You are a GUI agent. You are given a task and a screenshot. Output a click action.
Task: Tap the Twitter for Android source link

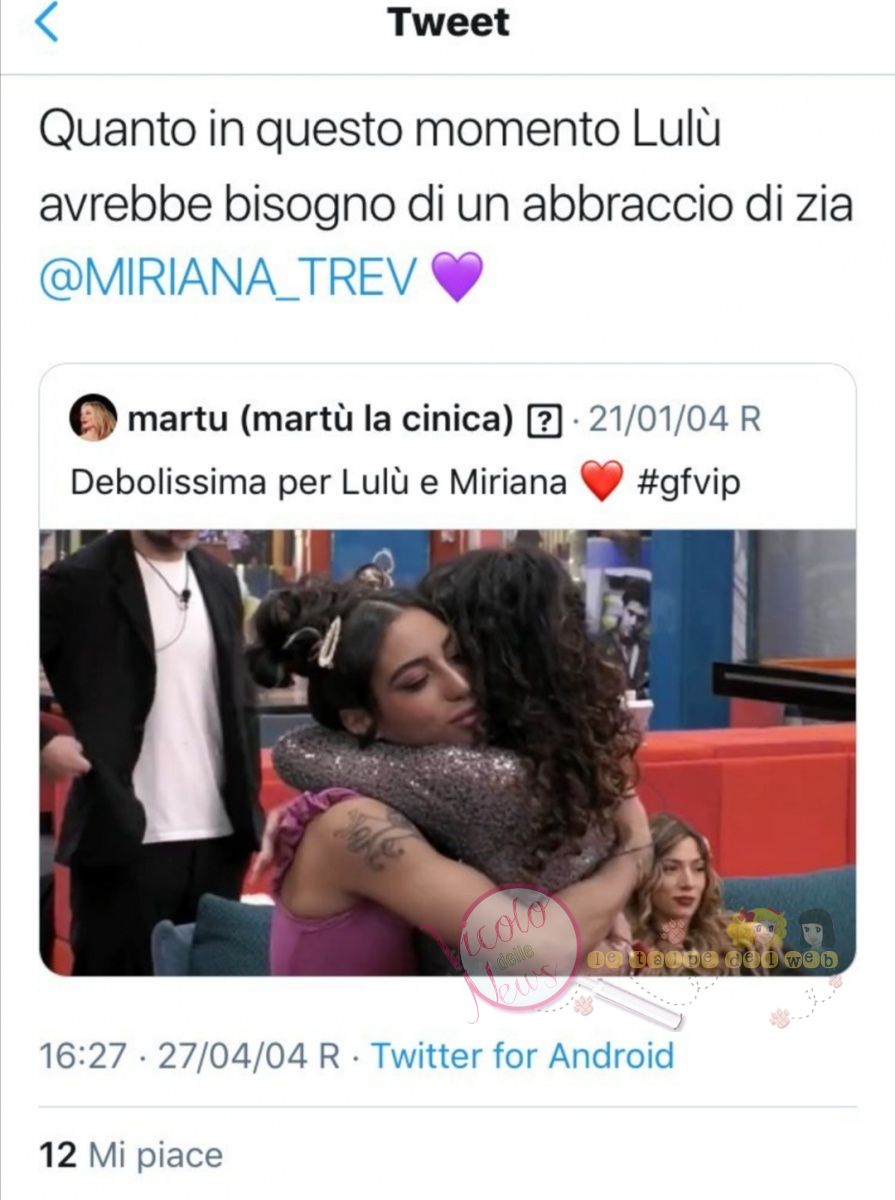[x=523, y=1056]
